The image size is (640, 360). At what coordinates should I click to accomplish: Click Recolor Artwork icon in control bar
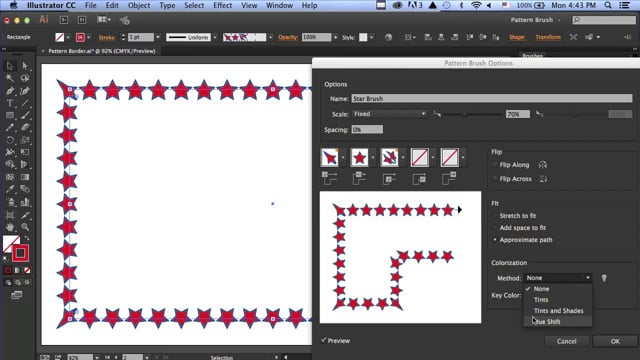click(x=388, y=37)
